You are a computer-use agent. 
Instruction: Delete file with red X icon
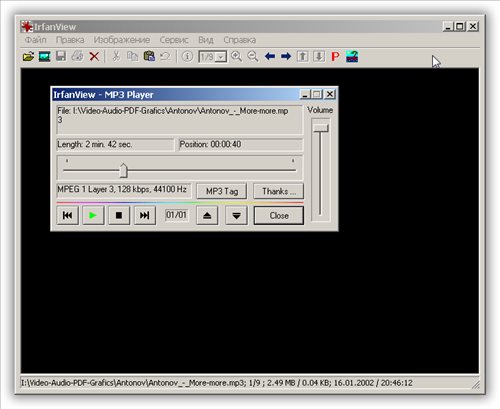[94, 56]
